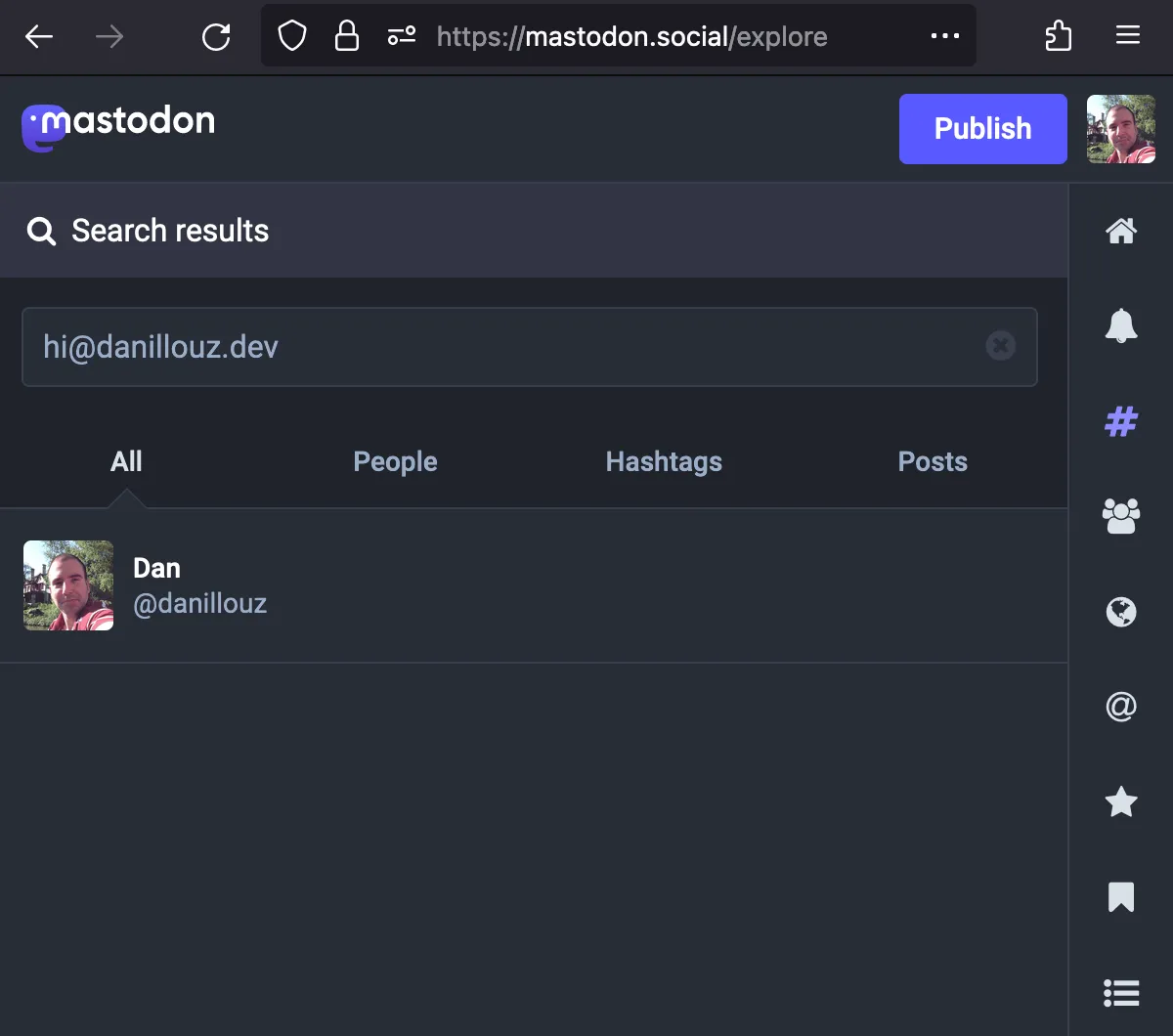1173x1036 pixels.
Task: Open the site permissions icon in address bar
Action: tap(402, 37)
